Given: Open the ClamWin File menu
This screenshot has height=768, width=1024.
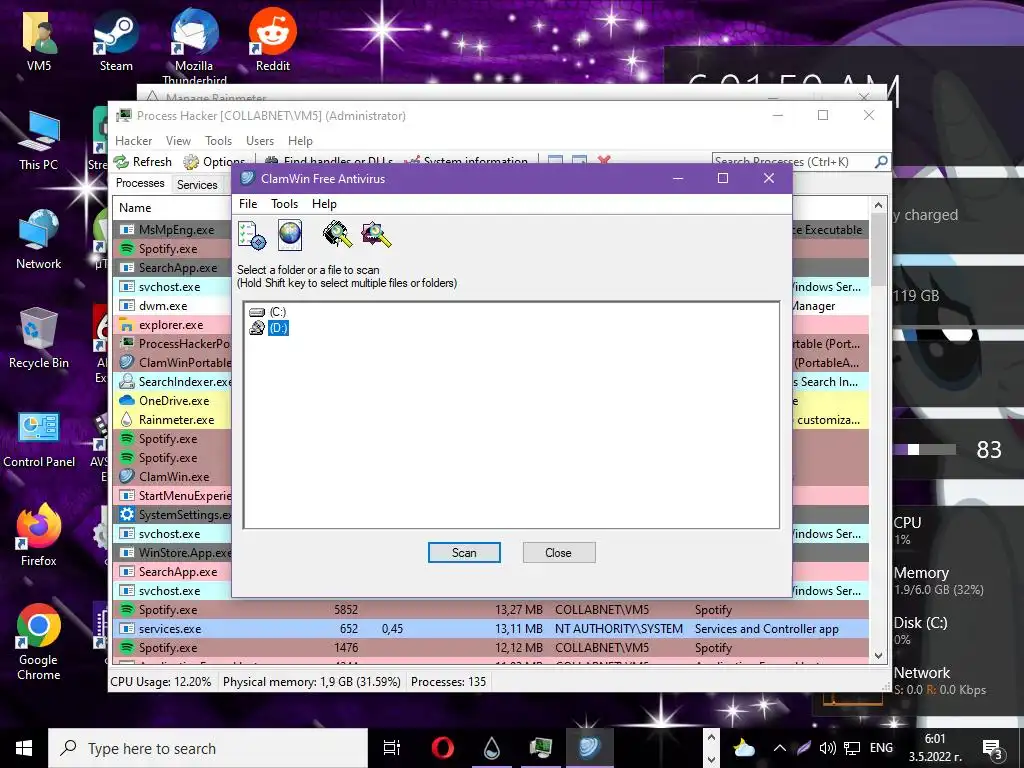Looking at the screenshot, I should tap(248, 204).
